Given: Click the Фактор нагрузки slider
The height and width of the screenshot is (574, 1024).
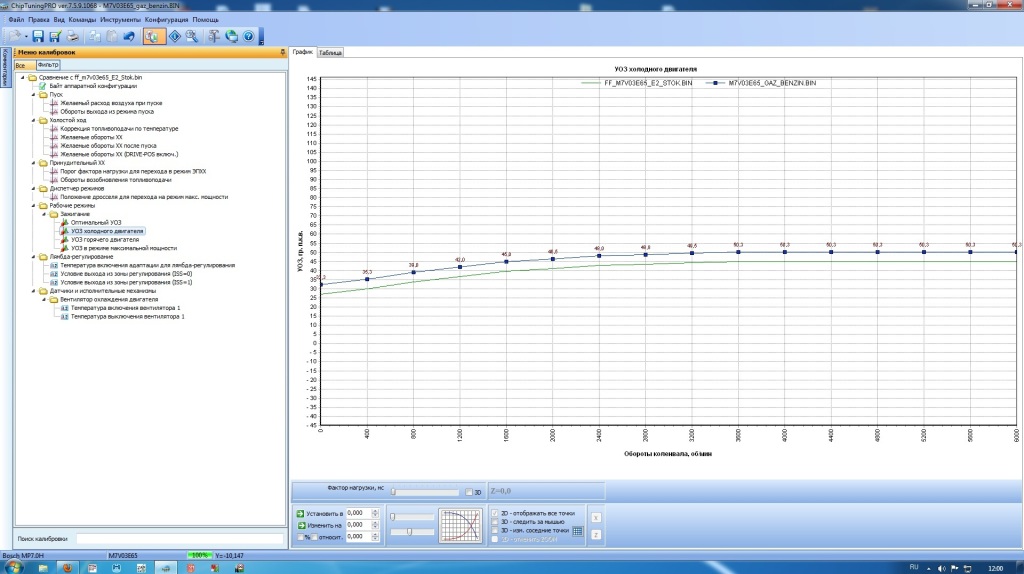Looking at the screenshot, I should coord(424,492).
